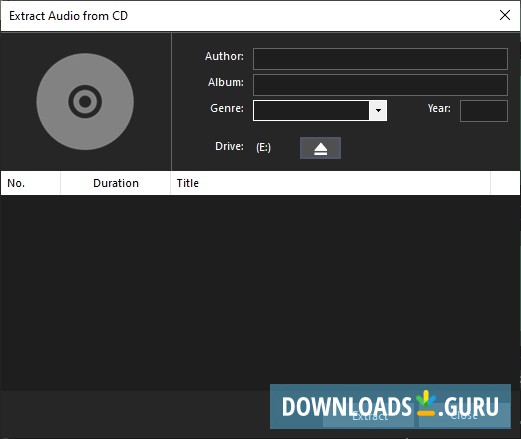
Task: Focus the Year input box
Action: coord(484,111)
